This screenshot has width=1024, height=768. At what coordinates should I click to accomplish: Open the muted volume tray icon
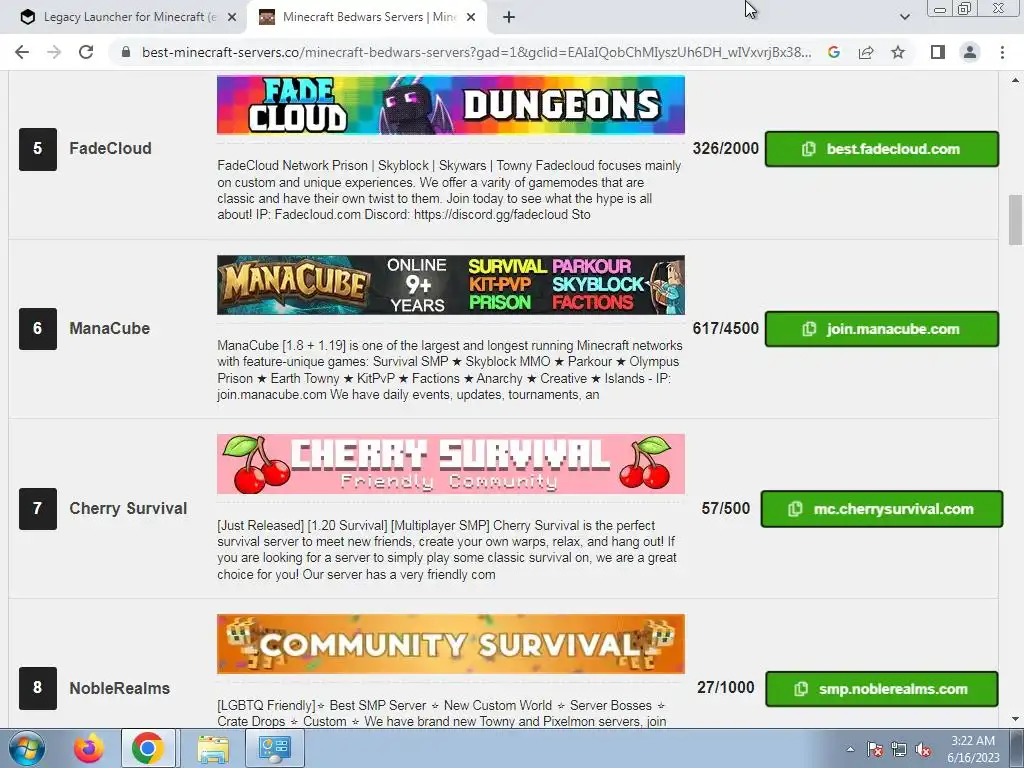923,749
